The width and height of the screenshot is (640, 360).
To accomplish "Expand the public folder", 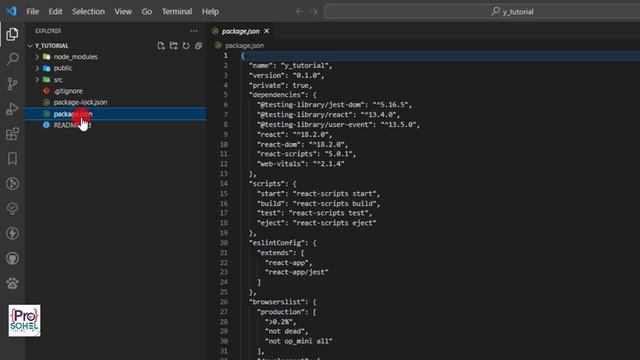I will [x=37, y=68].
